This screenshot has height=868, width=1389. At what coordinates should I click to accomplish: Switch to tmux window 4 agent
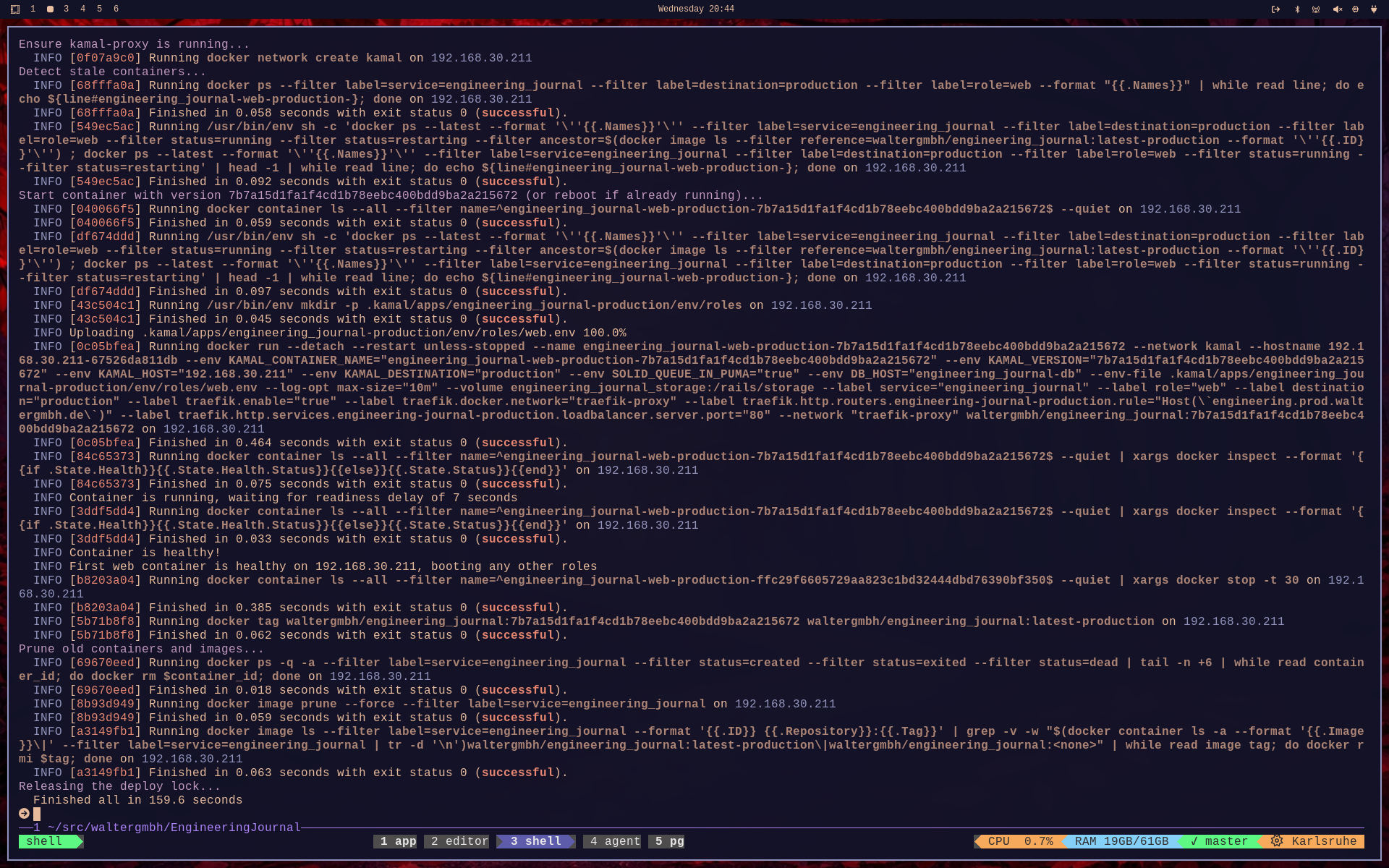coord(615,841)
